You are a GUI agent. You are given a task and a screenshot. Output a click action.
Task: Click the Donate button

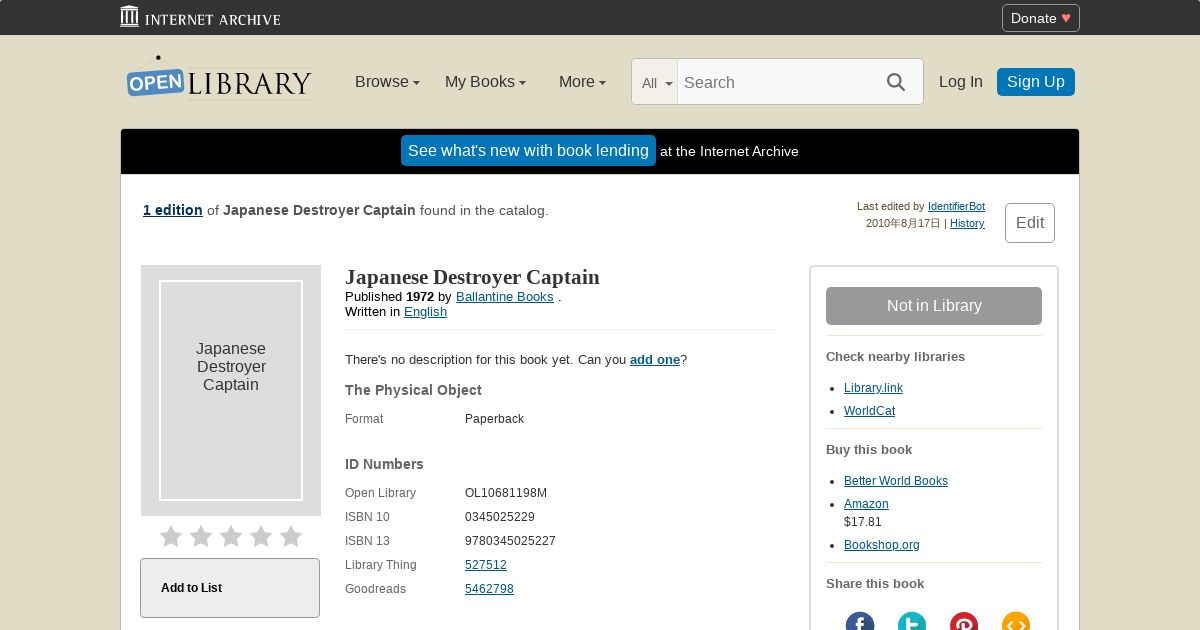(1041, 18)
